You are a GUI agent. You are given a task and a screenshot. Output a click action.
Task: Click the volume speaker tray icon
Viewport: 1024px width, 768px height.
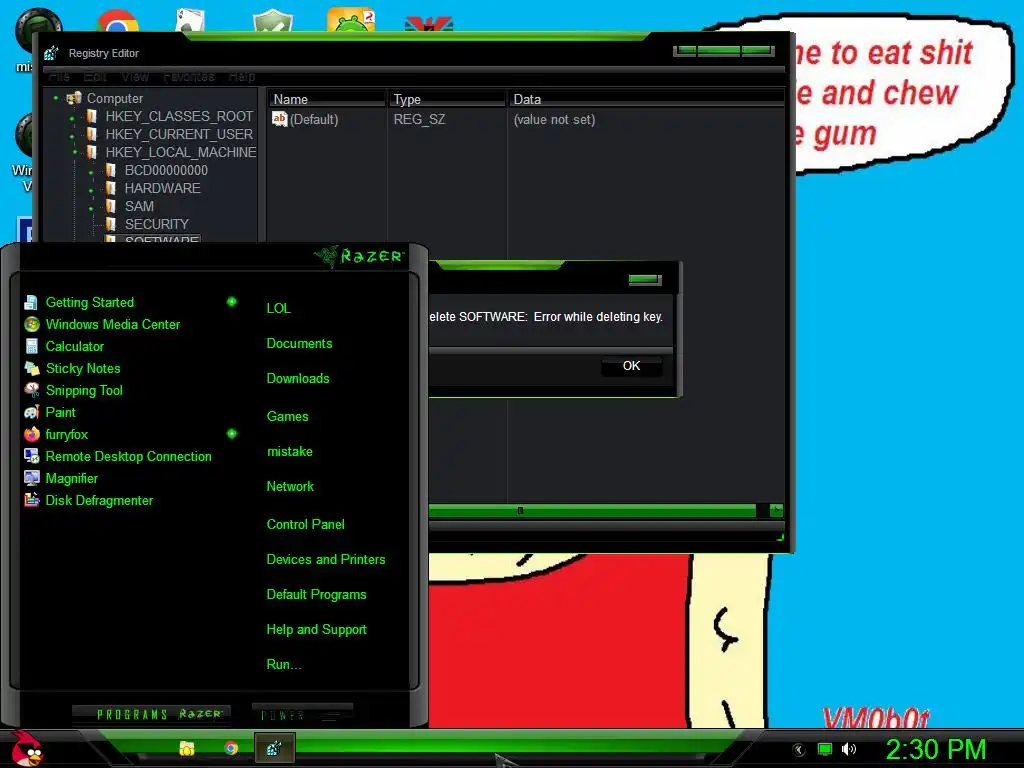coord(848,749)
